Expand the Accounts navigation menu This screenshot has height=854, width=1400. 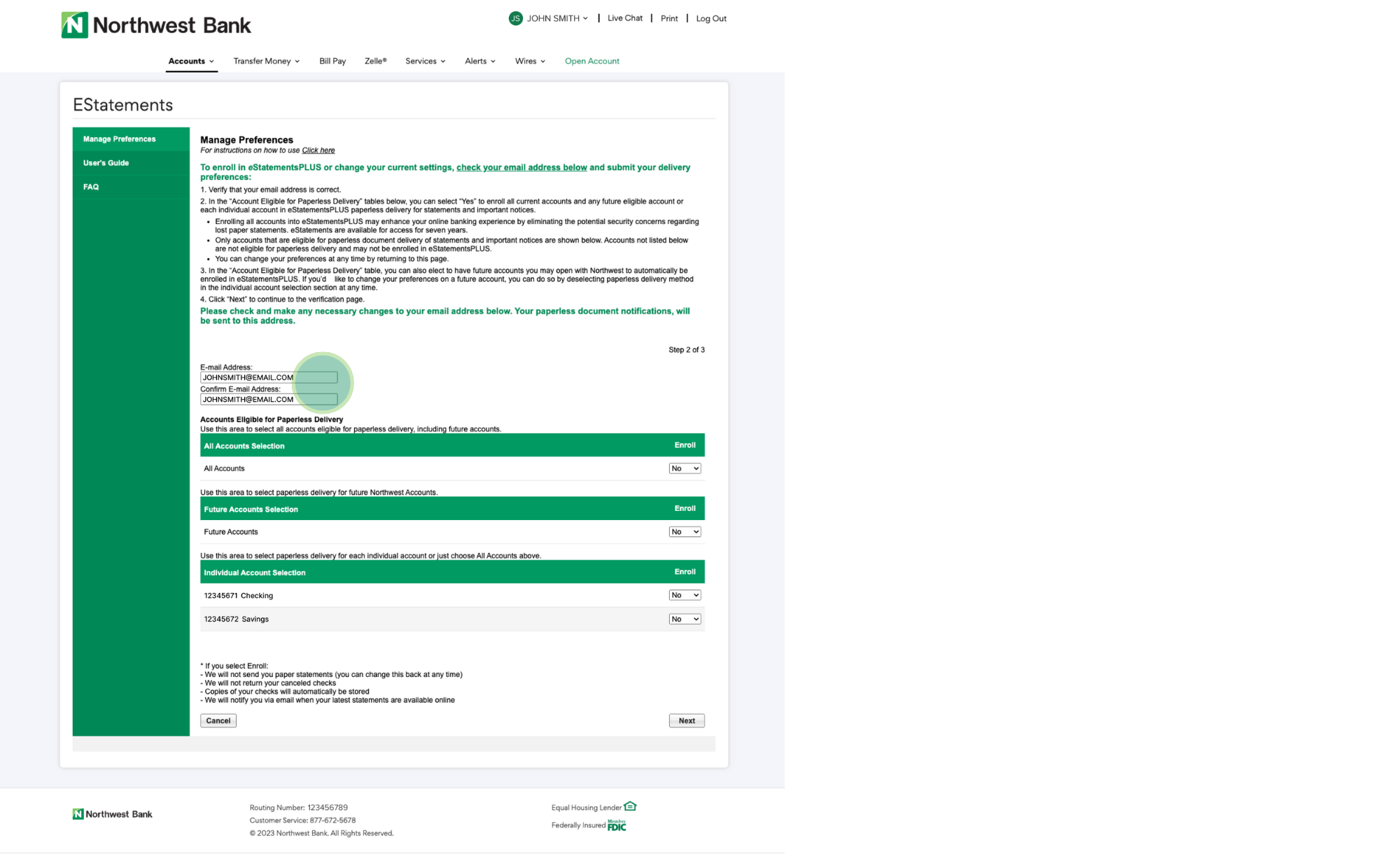point(191,61)
